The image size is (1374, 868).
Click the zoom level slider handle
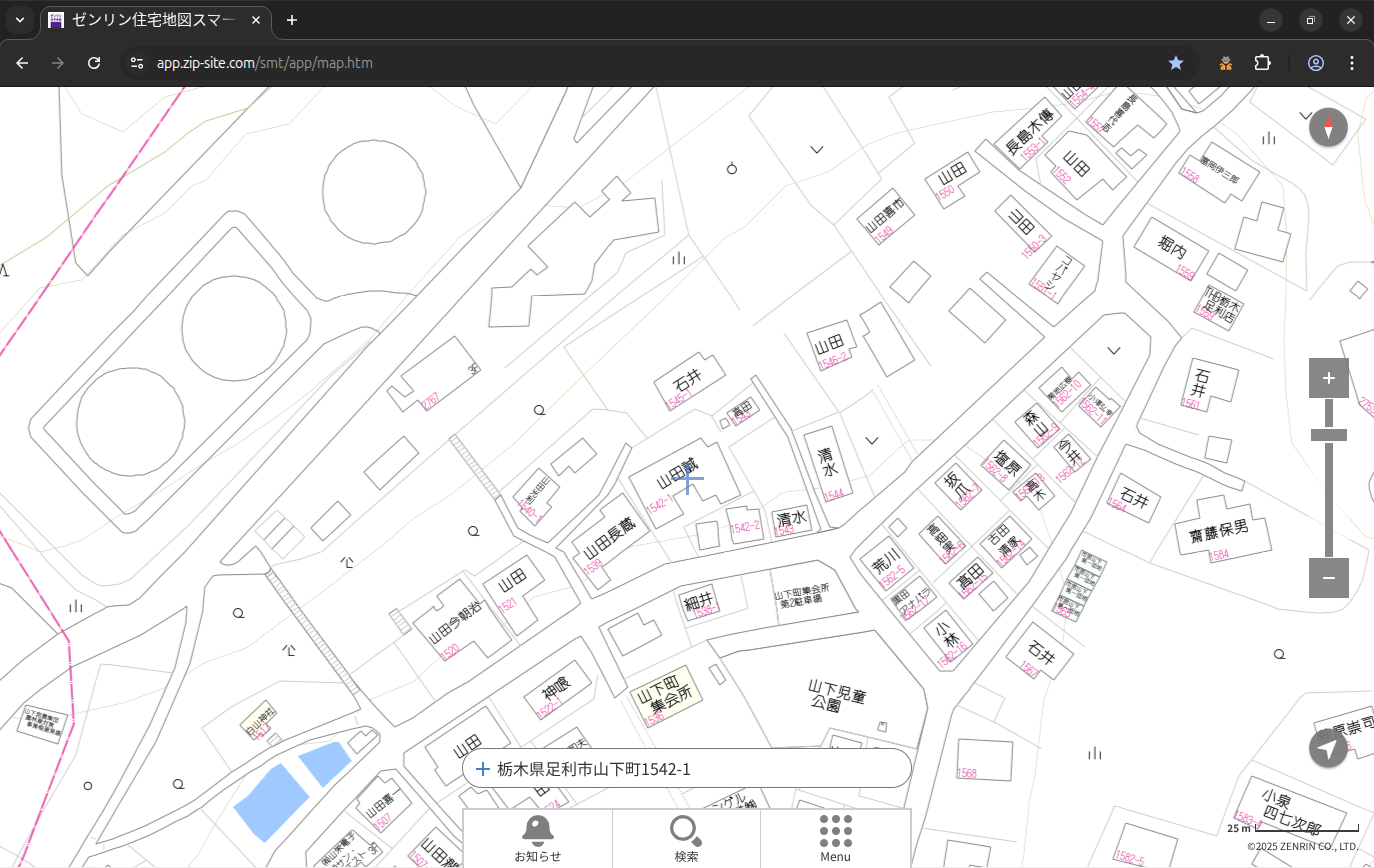click(x=1328, y=435)
